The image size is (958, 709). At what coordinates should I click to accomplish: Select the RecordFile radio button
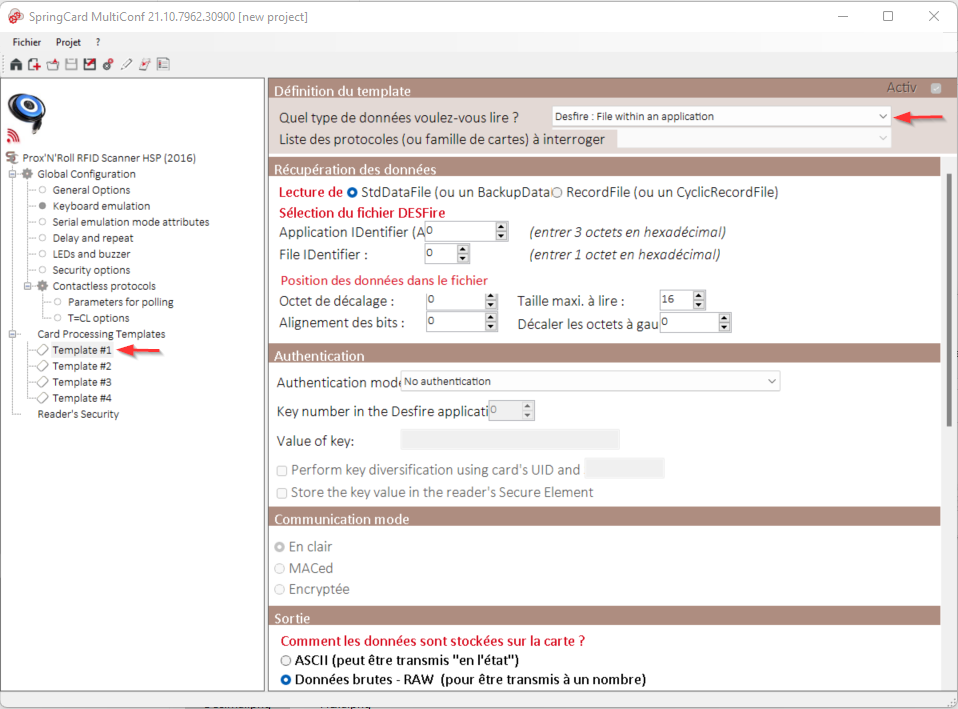[557, 193]
